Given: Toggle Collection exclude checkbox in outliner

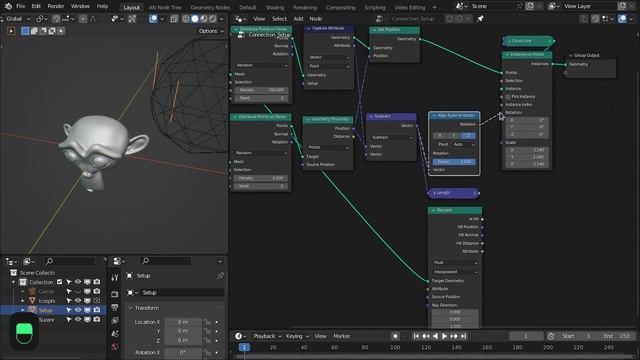Looking at the screenshot, I should pyautogui.click(x=60, y=282).
